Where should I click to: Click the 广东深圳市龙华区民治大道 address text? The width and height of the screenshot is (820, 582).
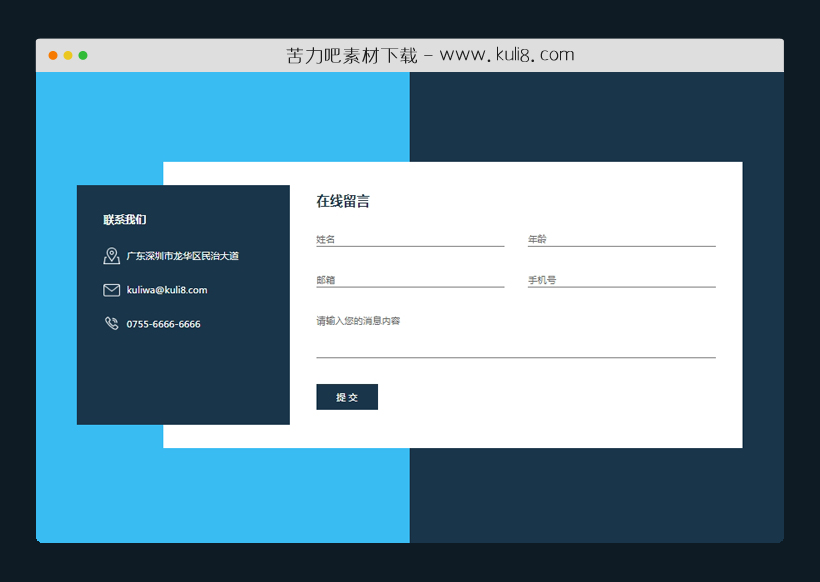click(x=185, y=255)
